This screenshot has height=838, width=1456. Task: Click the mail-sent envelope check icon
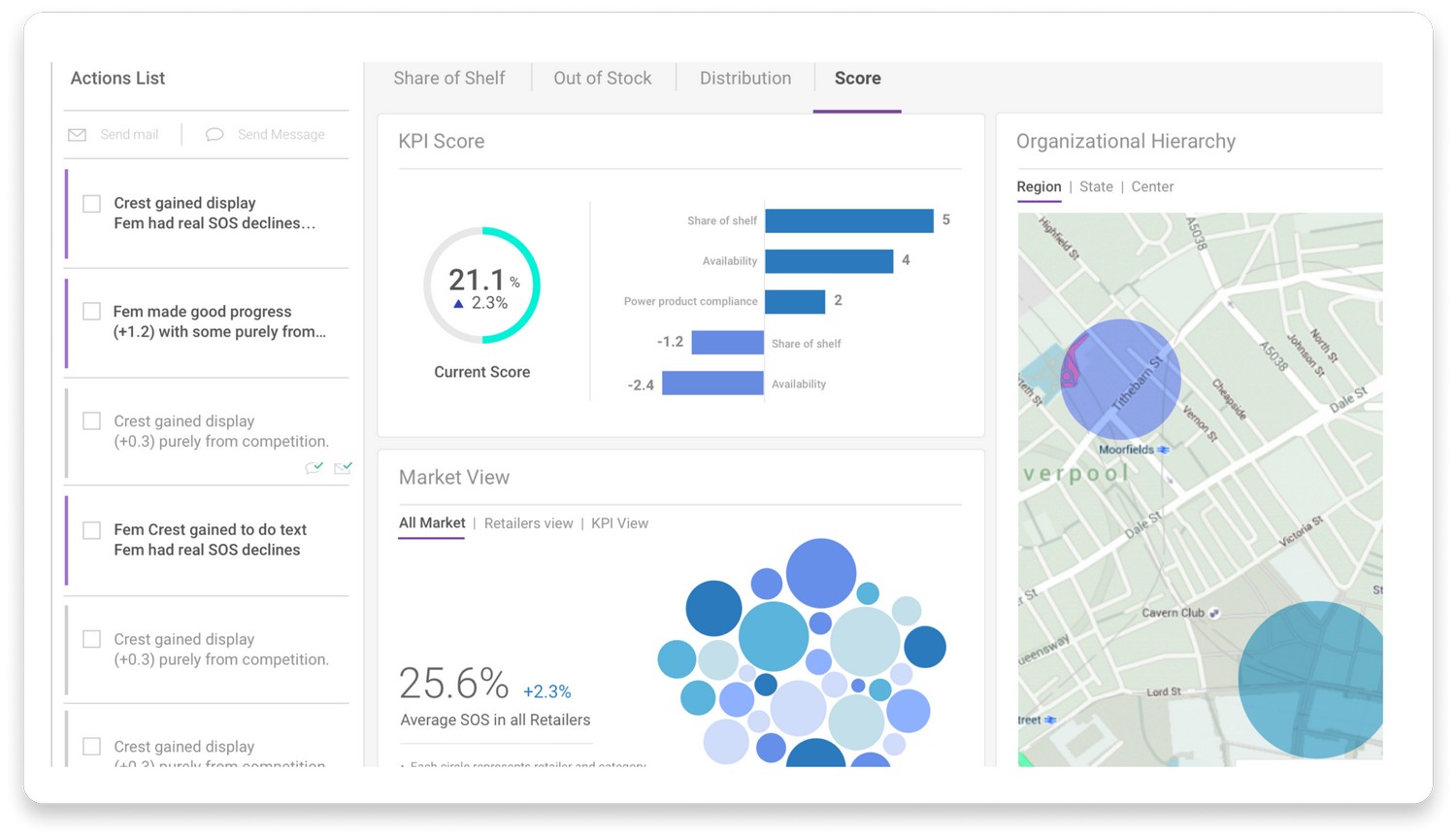click(343, 467)
